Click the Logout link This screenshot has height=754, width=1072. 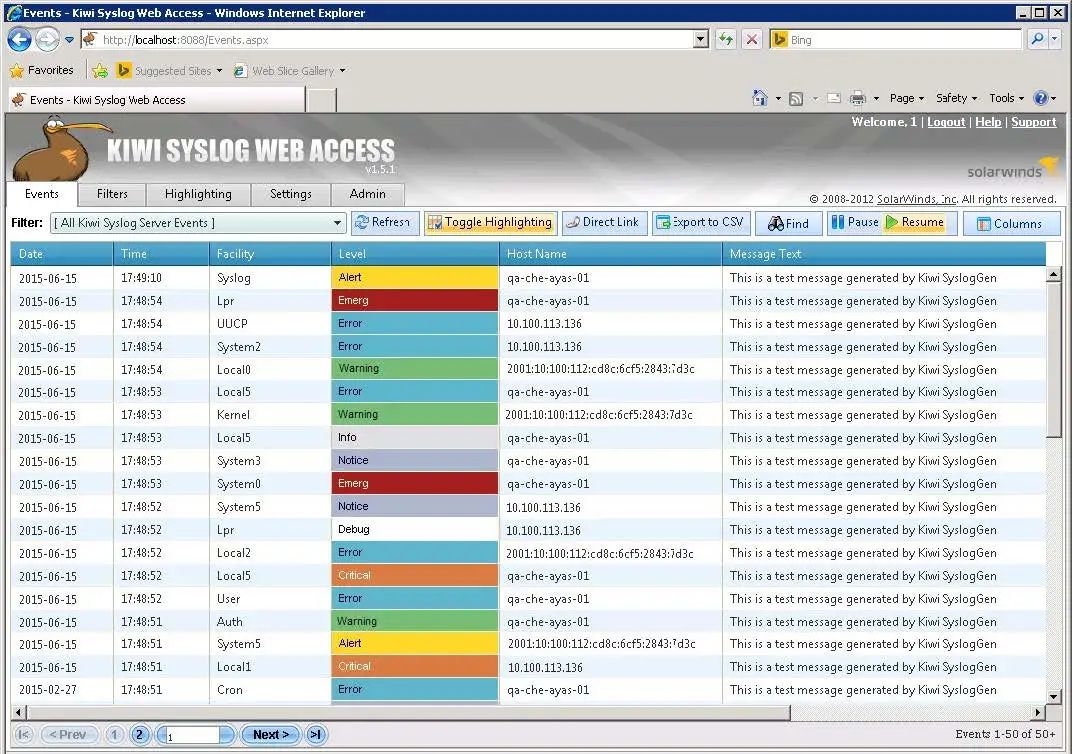(946, 122)
